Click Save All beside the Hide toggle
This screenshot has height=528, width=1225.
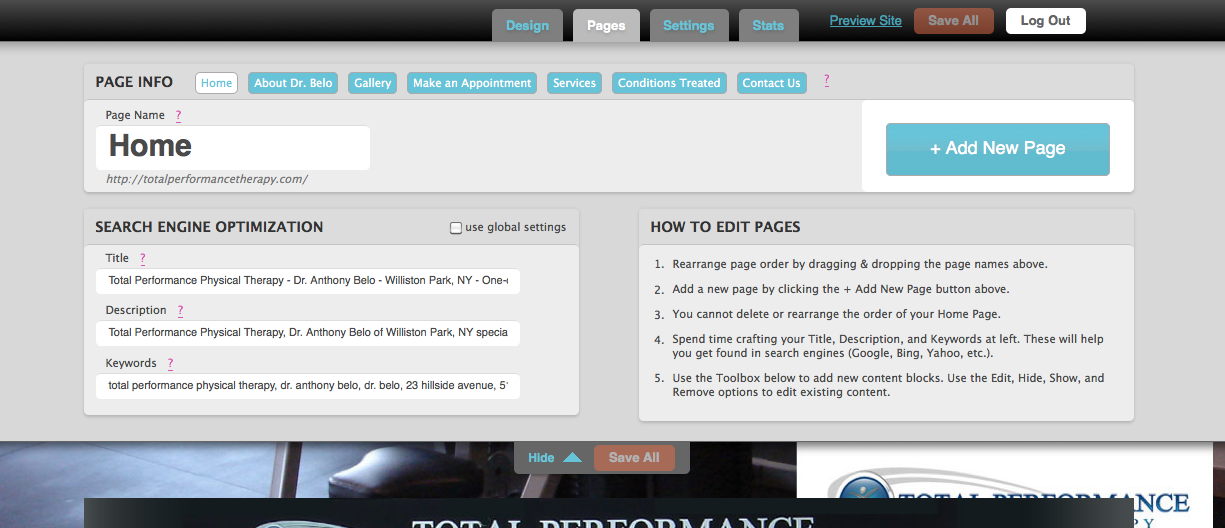(634, 458)
